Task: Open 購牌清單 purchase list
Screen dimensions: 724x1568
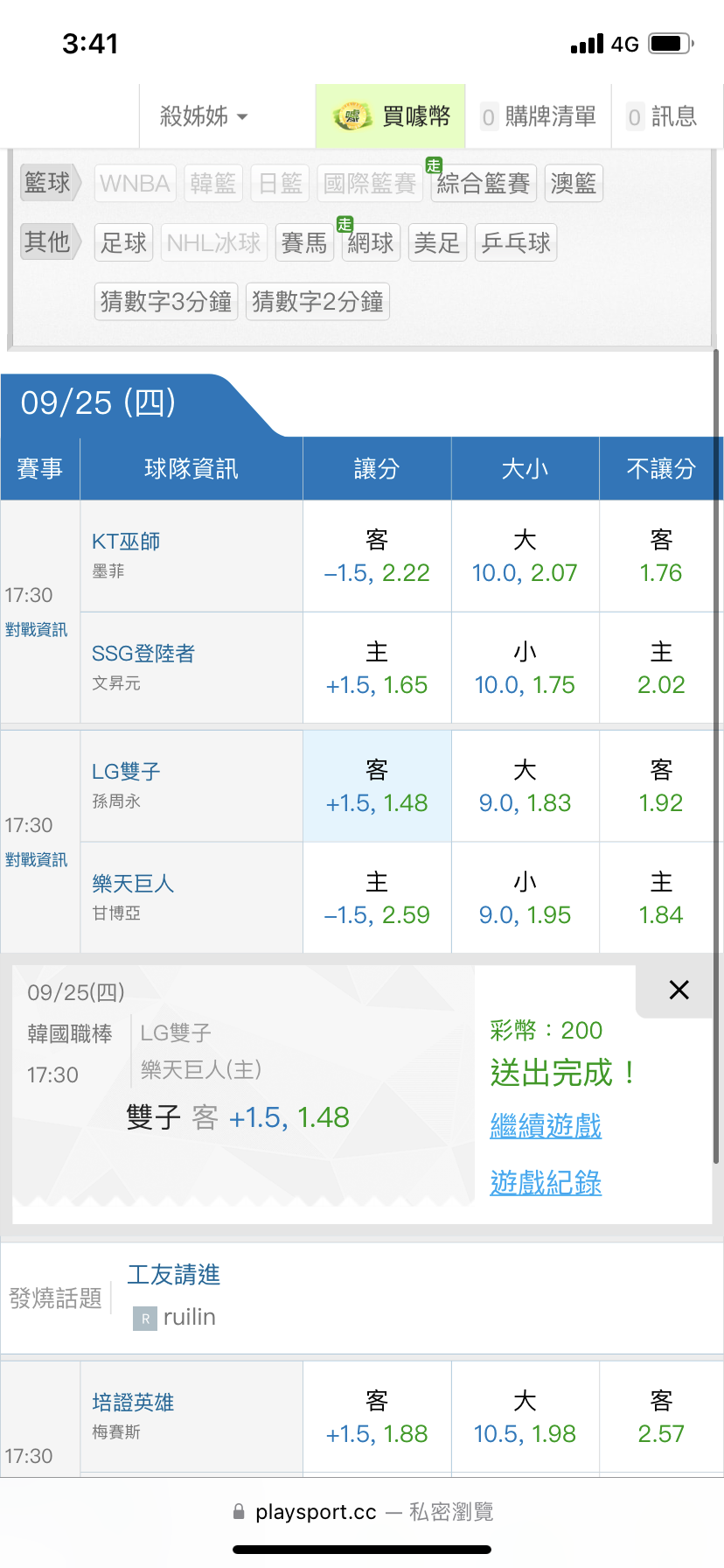Action: coord(539,116)
